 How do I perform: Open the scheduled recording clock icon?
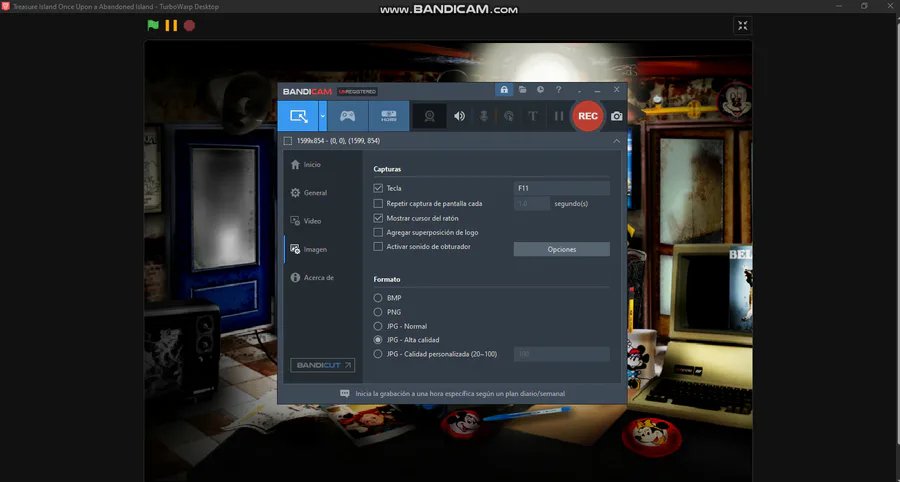[540, 90]
